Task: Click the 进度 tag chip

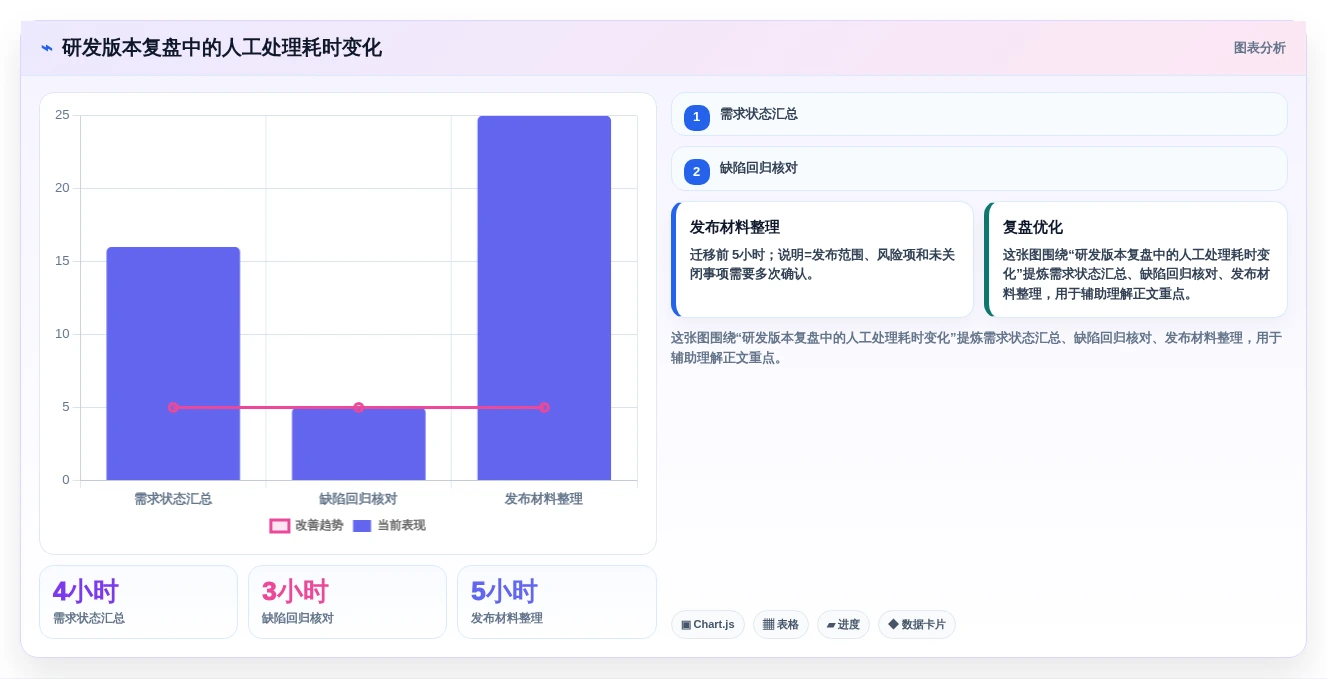Action: pyautogui.click(x=843, y=624)
